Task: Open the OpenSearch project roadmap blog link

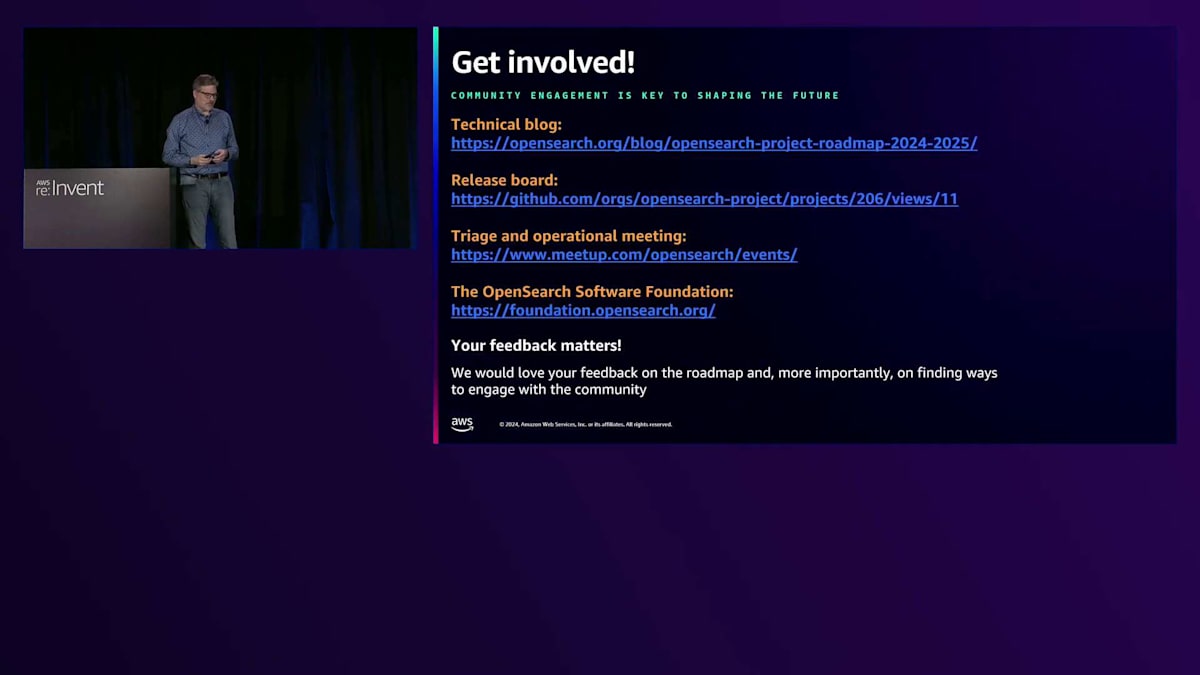Action: pyautogui.click(x=714, y=143)
